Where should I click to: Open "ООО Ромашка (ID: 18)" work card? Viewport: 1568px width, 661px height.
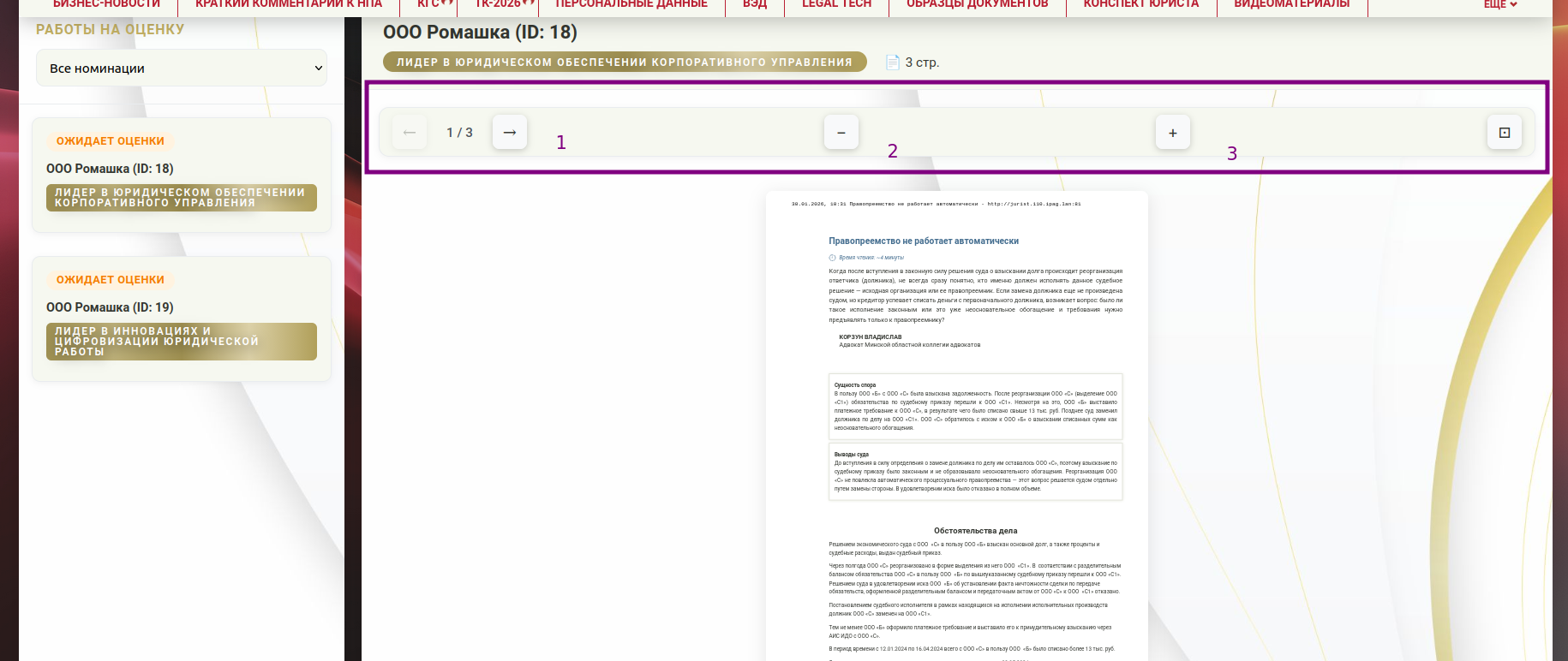pyautogui.click(x=110, y=169)
